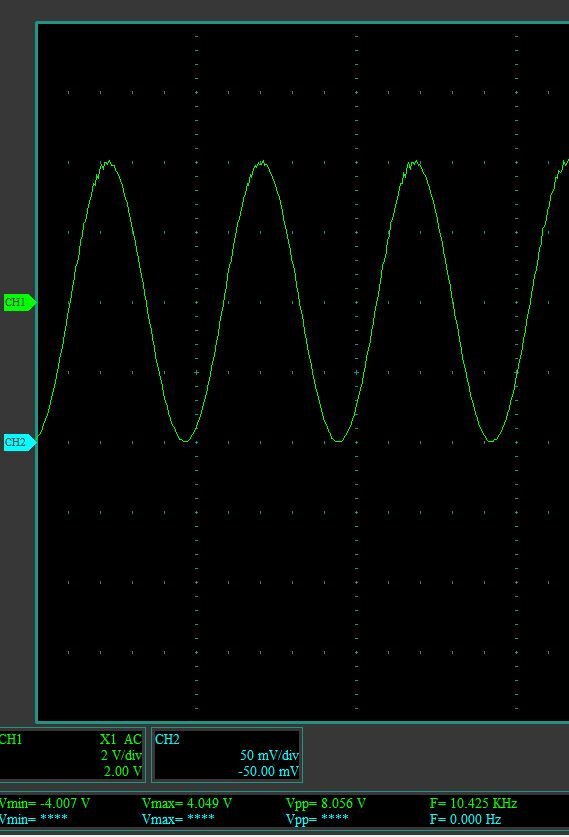
Task: Click the F= 0.000 Hz CH2 readout
Action: click(465, 819)
